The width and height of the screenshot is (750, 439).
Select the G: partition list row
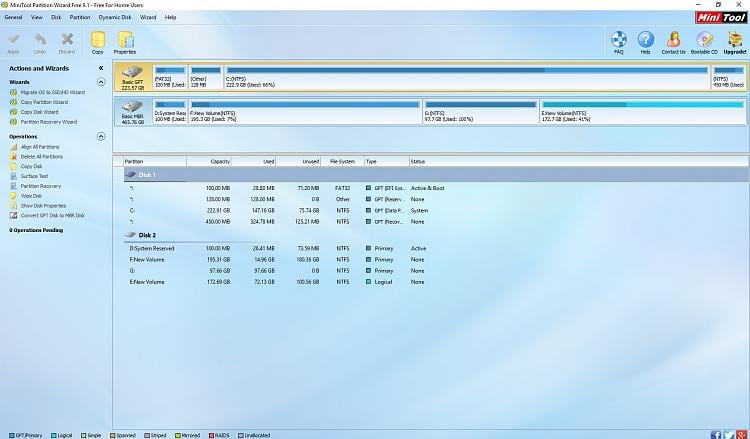pos(436,271)
